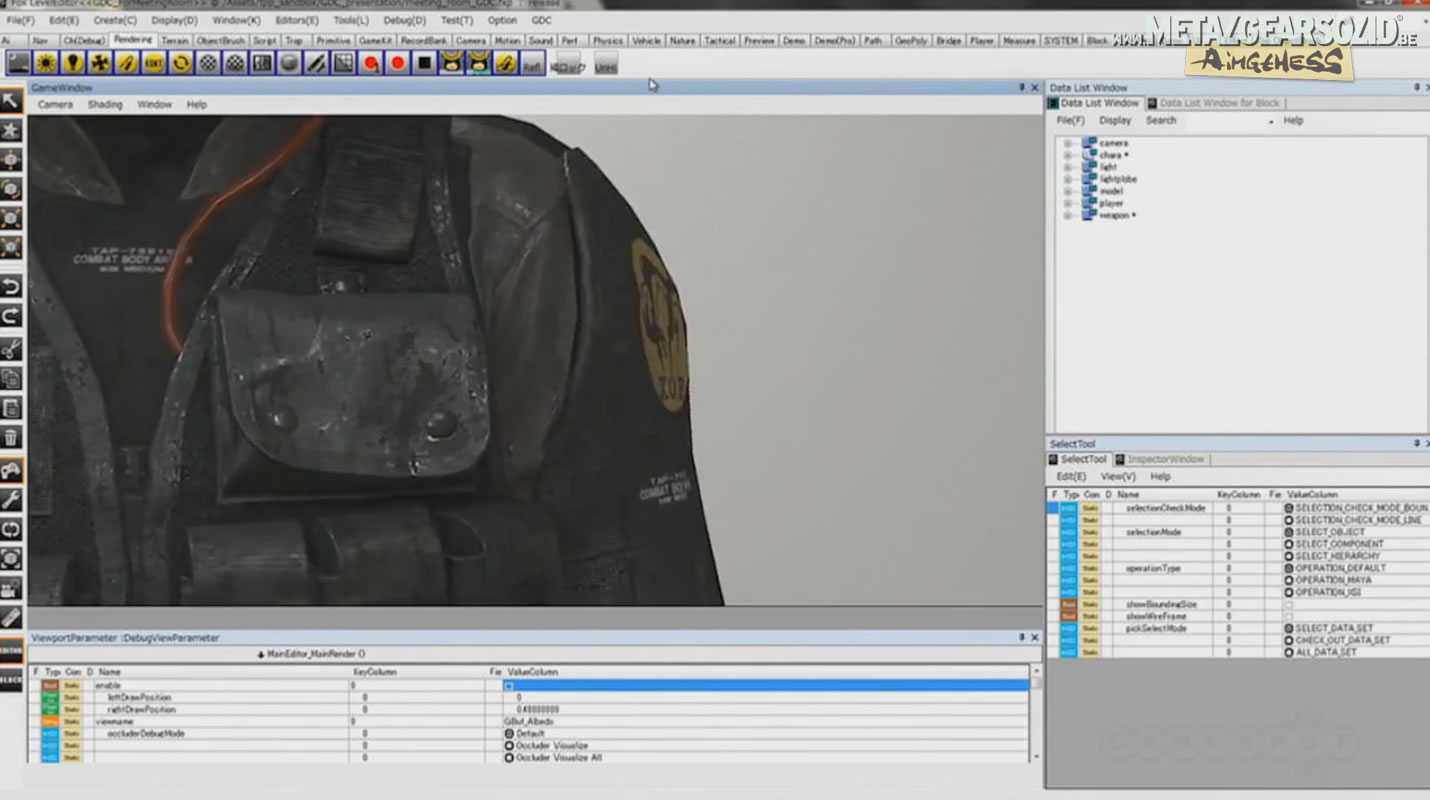Toggle the showBoundingSize checkbox
Screen dimensions: 1430x800
click(1289, 604)
